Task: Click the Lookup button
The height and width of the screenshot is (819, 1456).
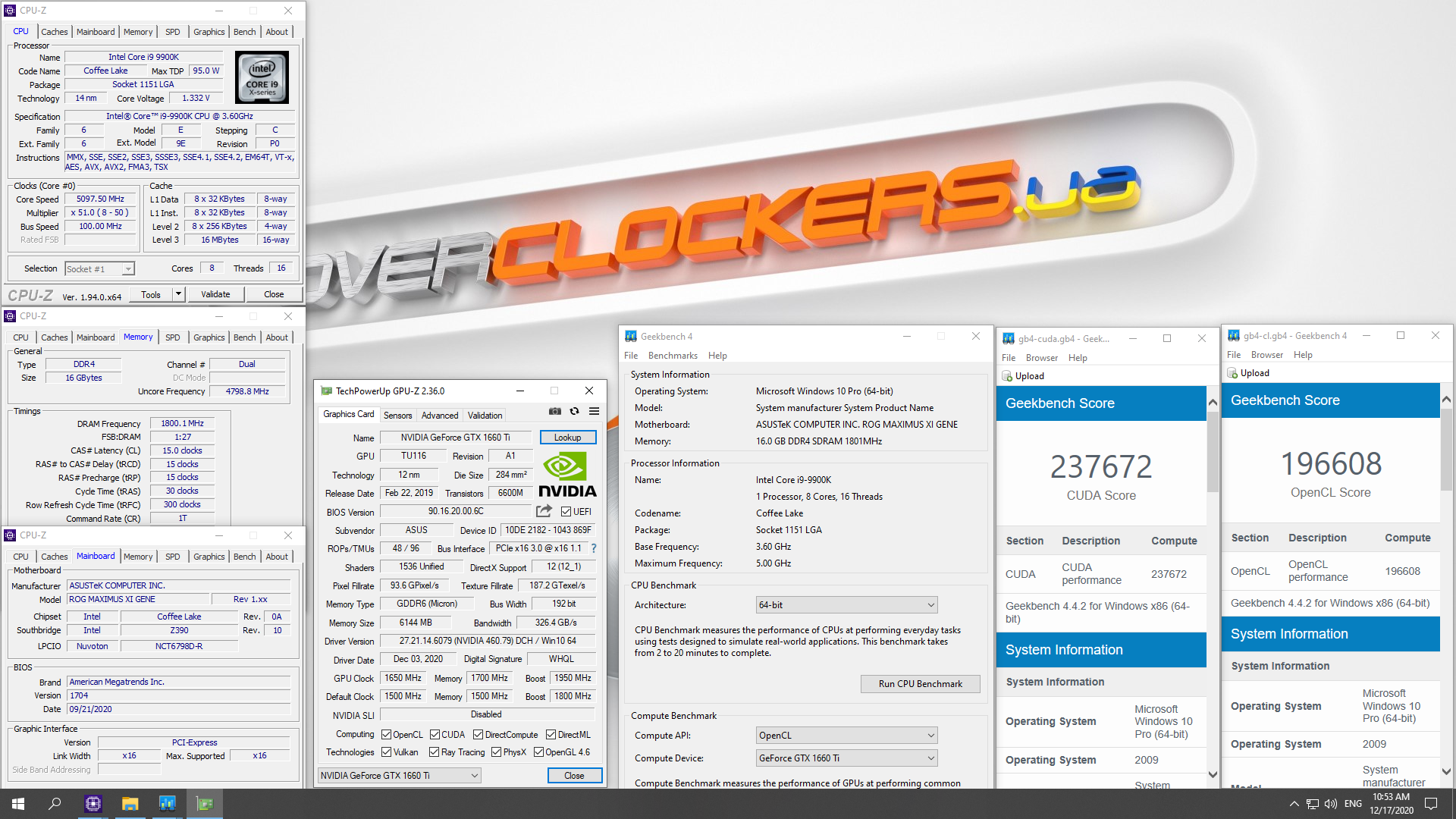Action: click(568, 438)
